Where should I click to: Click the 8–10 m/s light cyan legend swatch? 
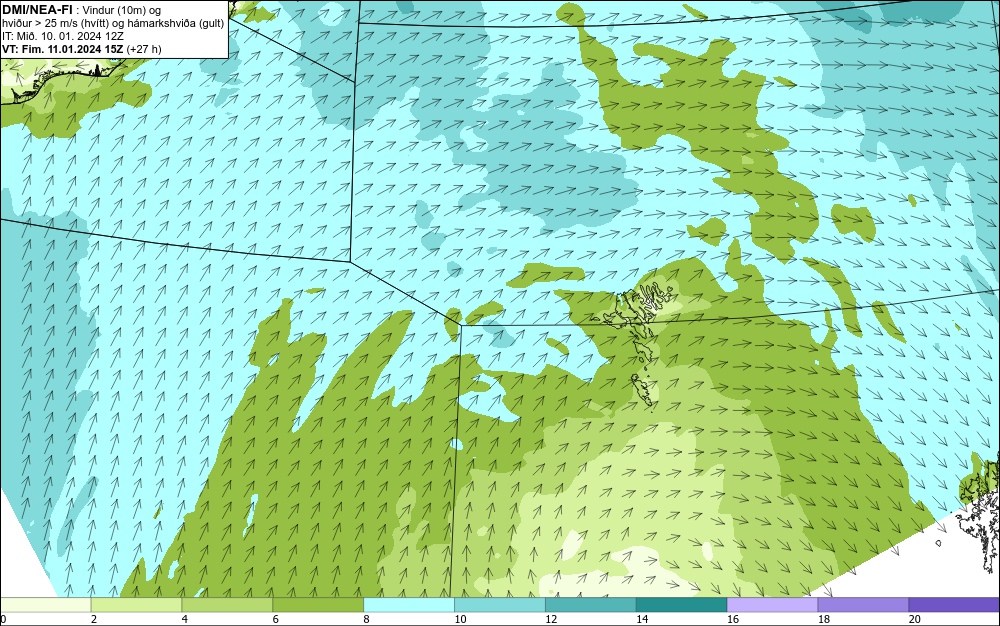(x=409, y=604)
